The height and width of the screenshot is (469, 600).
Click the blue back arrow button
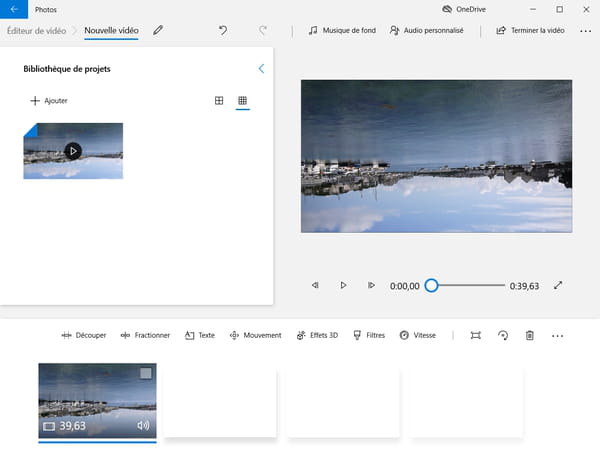pyautogui.click(x=14, y=9)
